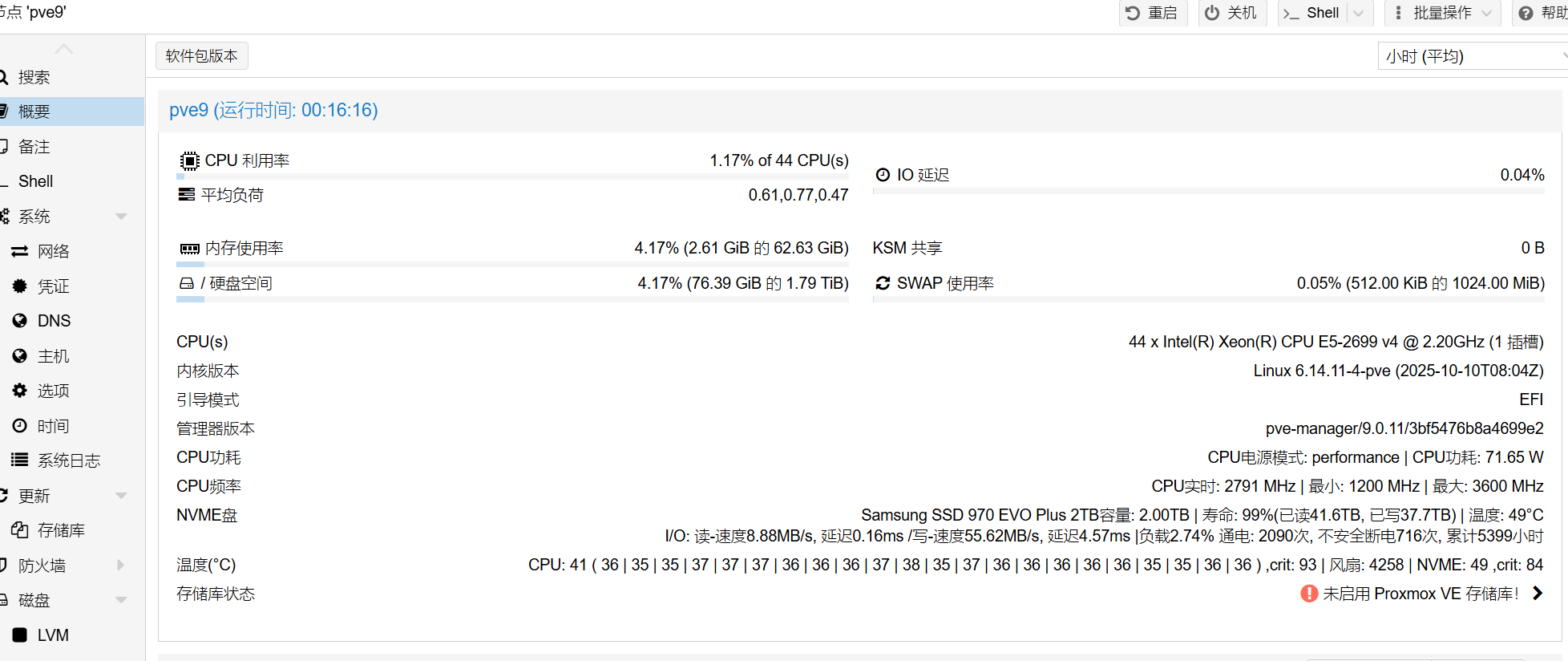Viewport: 1568px width, 661px height.
Task: Collapse the updates (更新) tree section
Action: 121,496
